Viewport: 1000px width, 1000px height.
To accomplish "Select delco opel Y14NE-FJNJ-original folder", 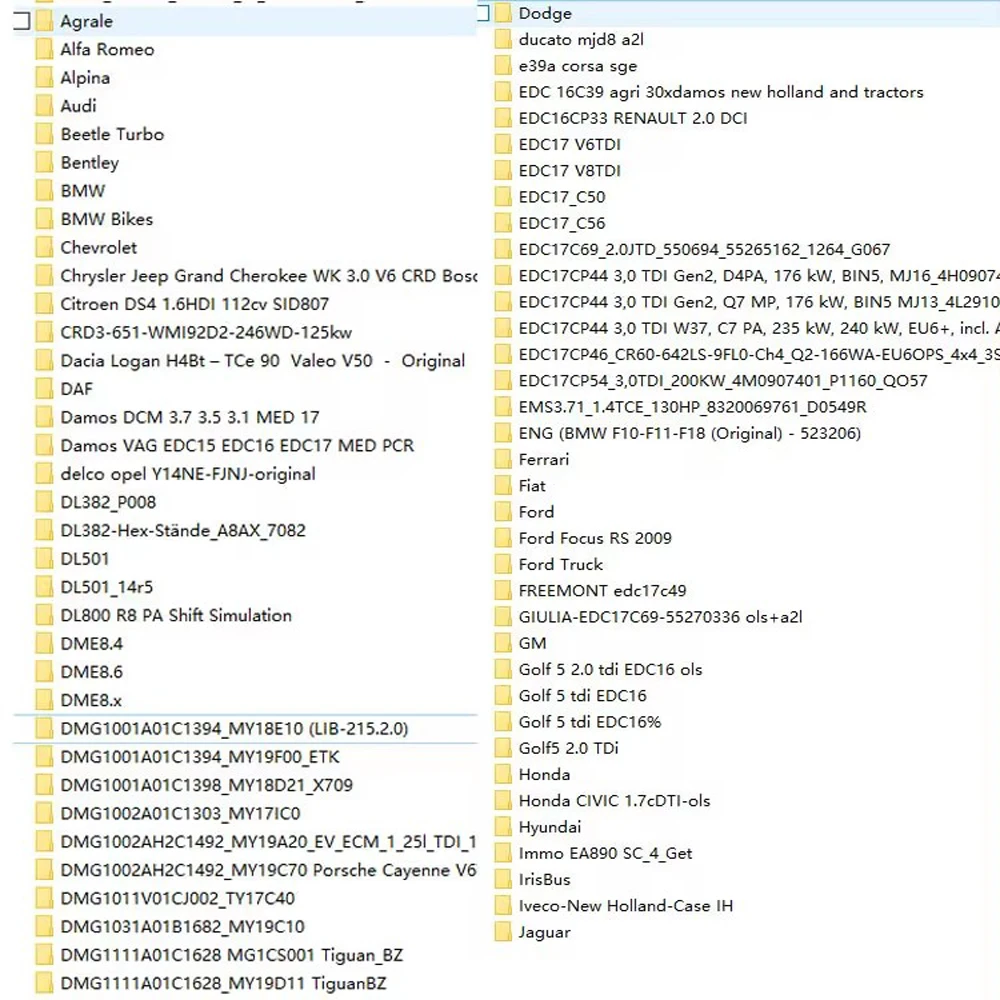I will [x=188, y=474].
